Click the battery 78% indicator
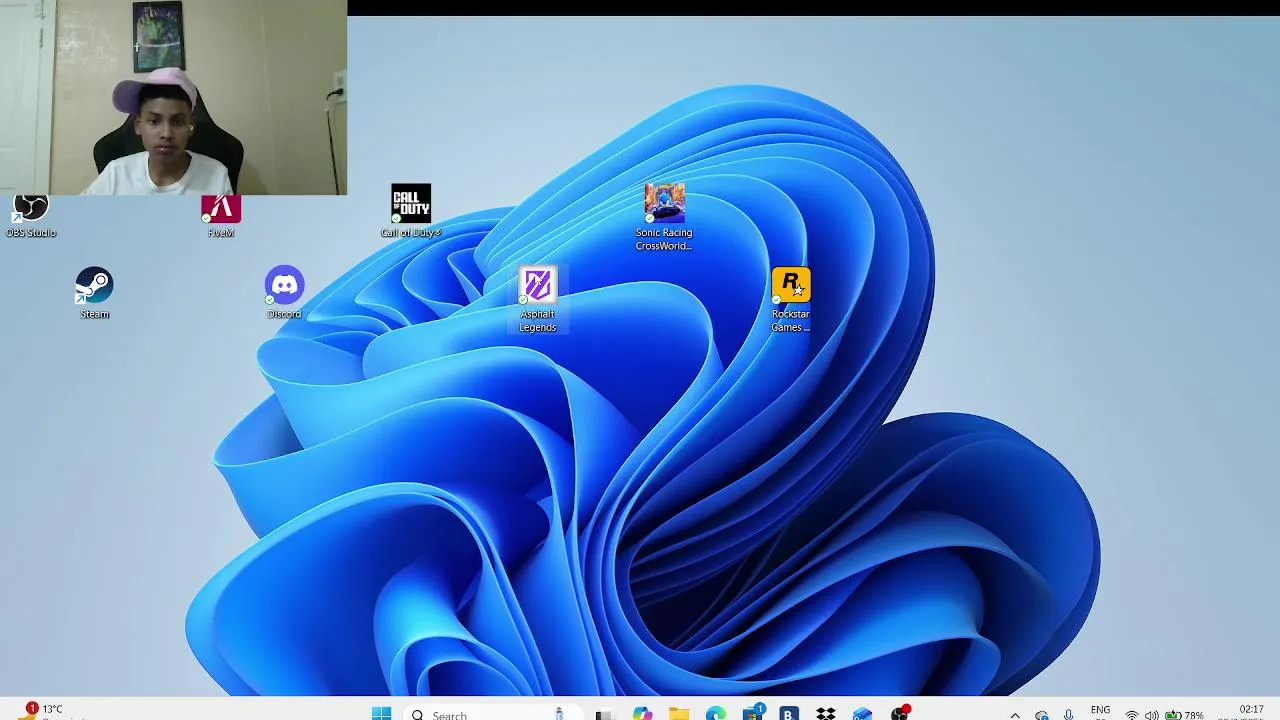Viewport: 1280px width, 720px height. 1184,715
